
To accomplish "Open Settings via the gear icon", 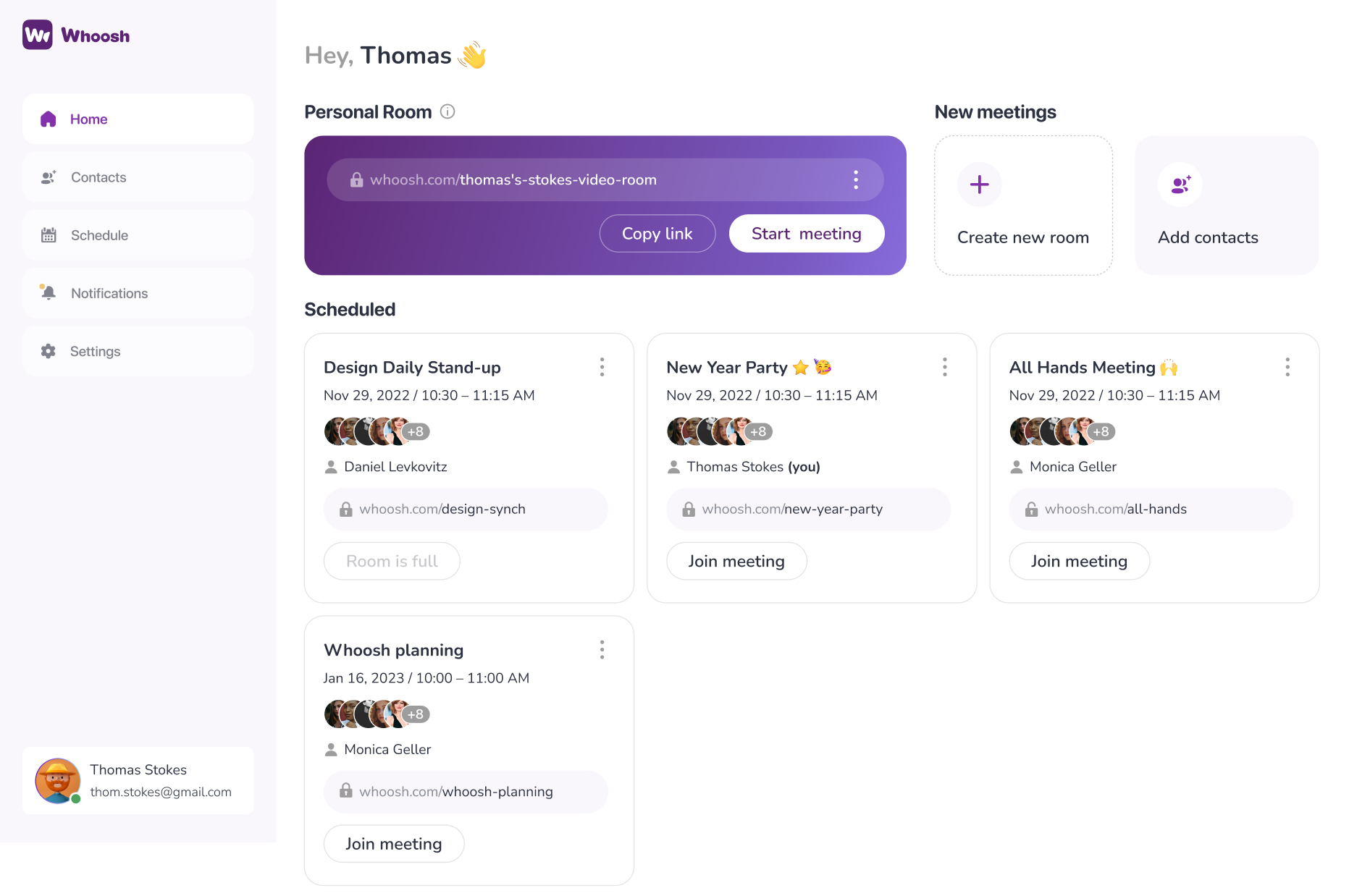I will (48, 351).
